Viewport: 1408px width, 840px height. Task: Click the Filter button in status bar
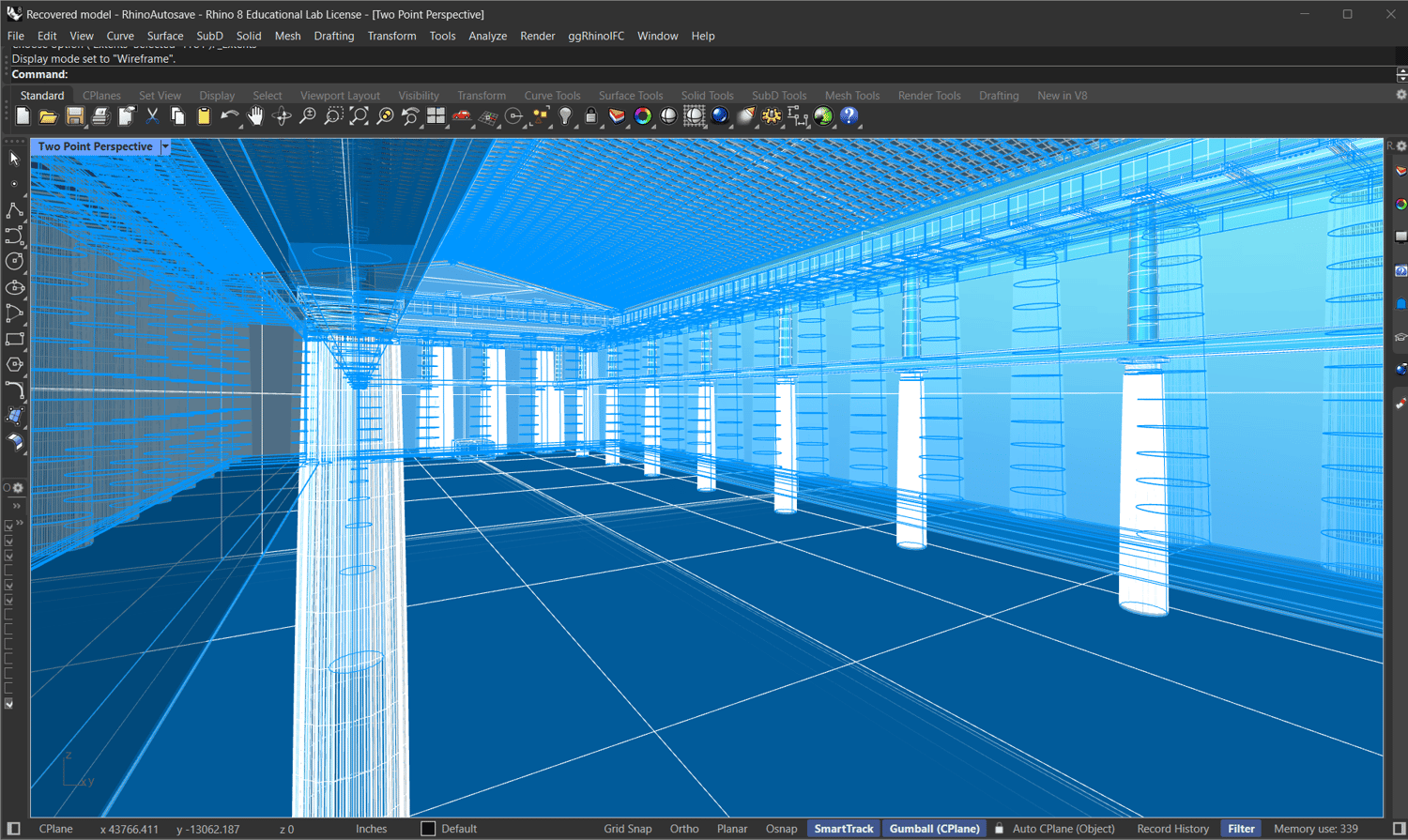[1241, 829]
